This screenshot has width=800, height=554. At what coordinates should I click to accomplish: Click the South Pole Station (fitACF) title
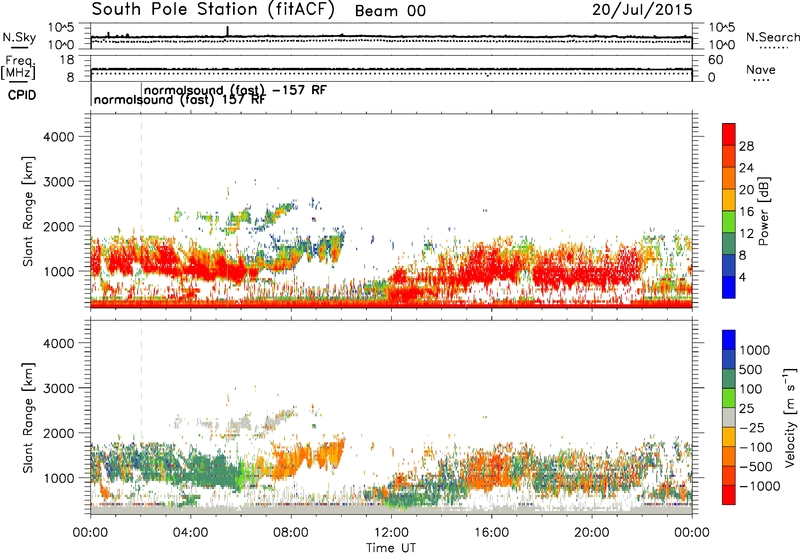pos(213,9)
